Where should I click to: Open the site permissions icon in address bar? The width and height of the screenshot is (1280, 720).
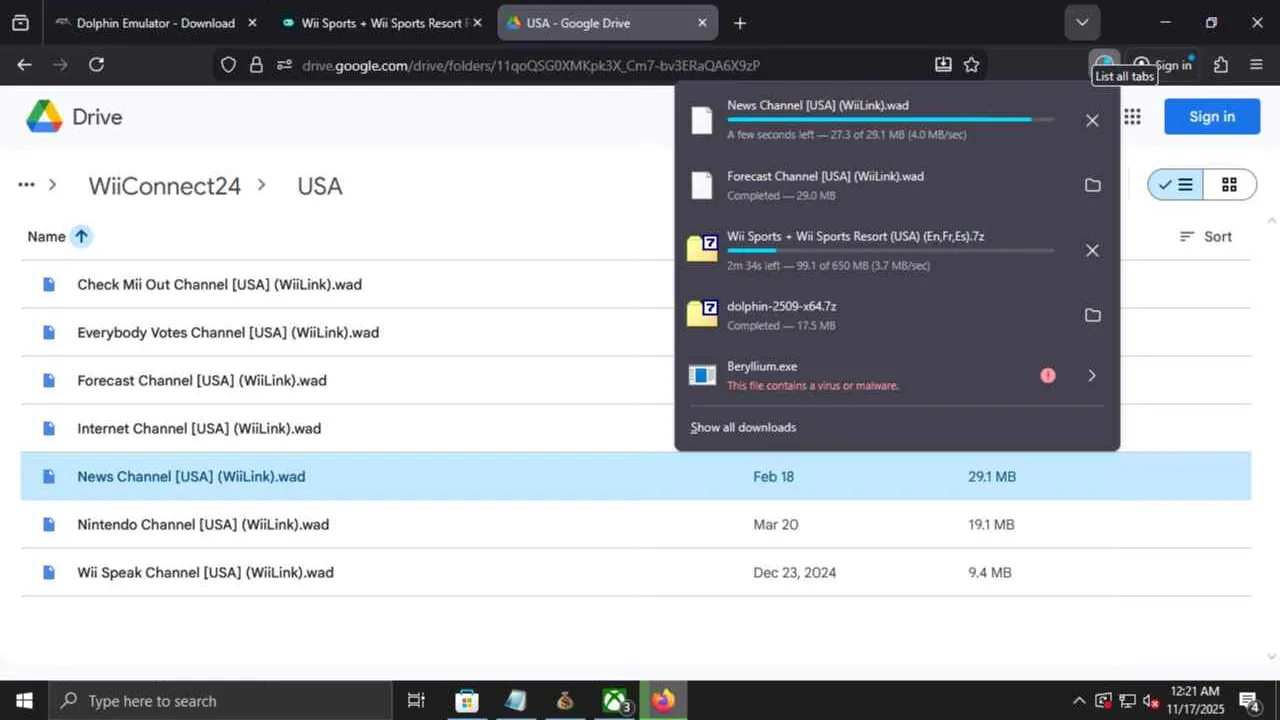click(284, 65)
